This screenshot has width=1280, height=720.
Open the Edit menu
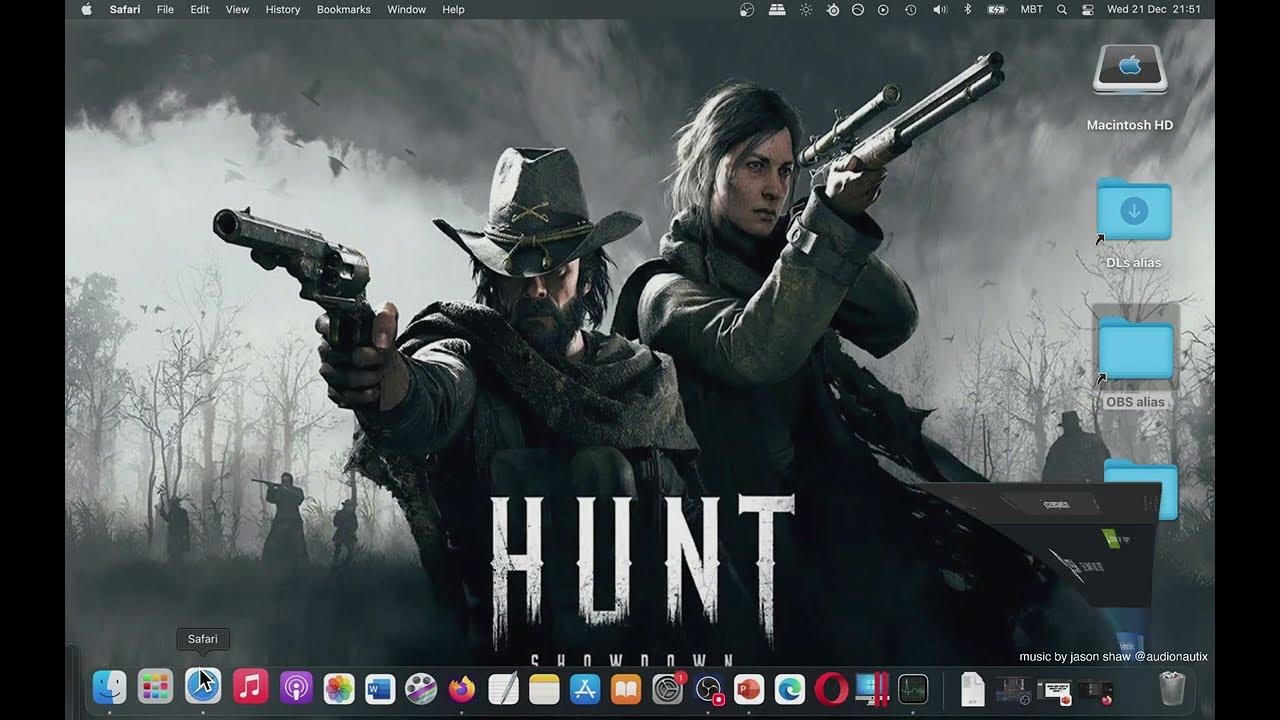click(200, 9)
